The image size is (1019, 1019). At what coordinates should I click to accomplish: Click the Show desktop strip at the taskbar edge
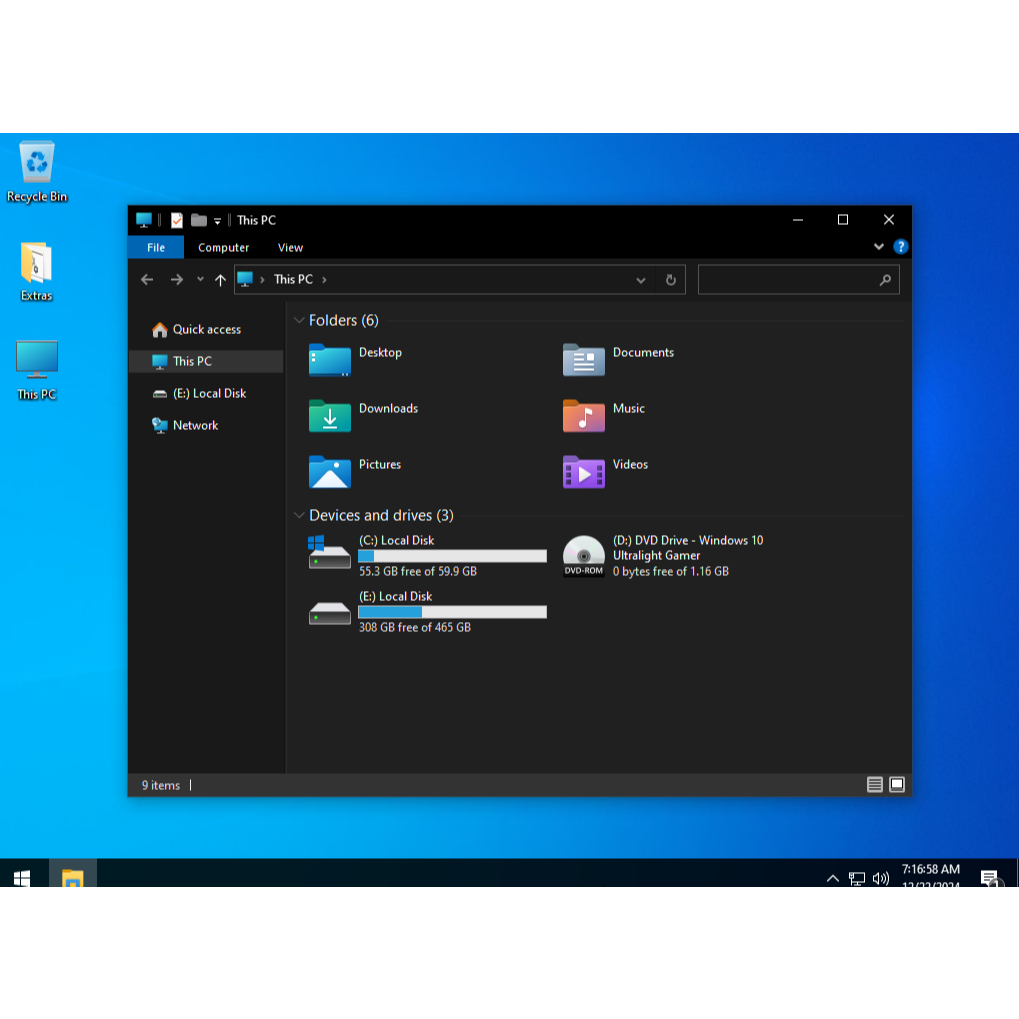click(x=1016, y=873)
